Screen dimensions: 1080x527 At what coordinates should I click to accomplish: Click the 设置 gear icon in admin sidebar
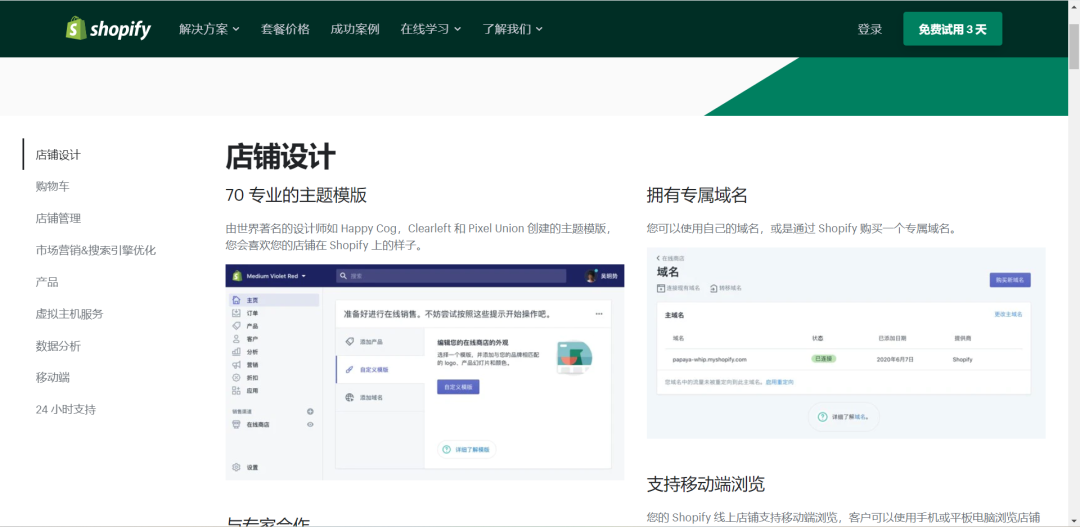236,467
